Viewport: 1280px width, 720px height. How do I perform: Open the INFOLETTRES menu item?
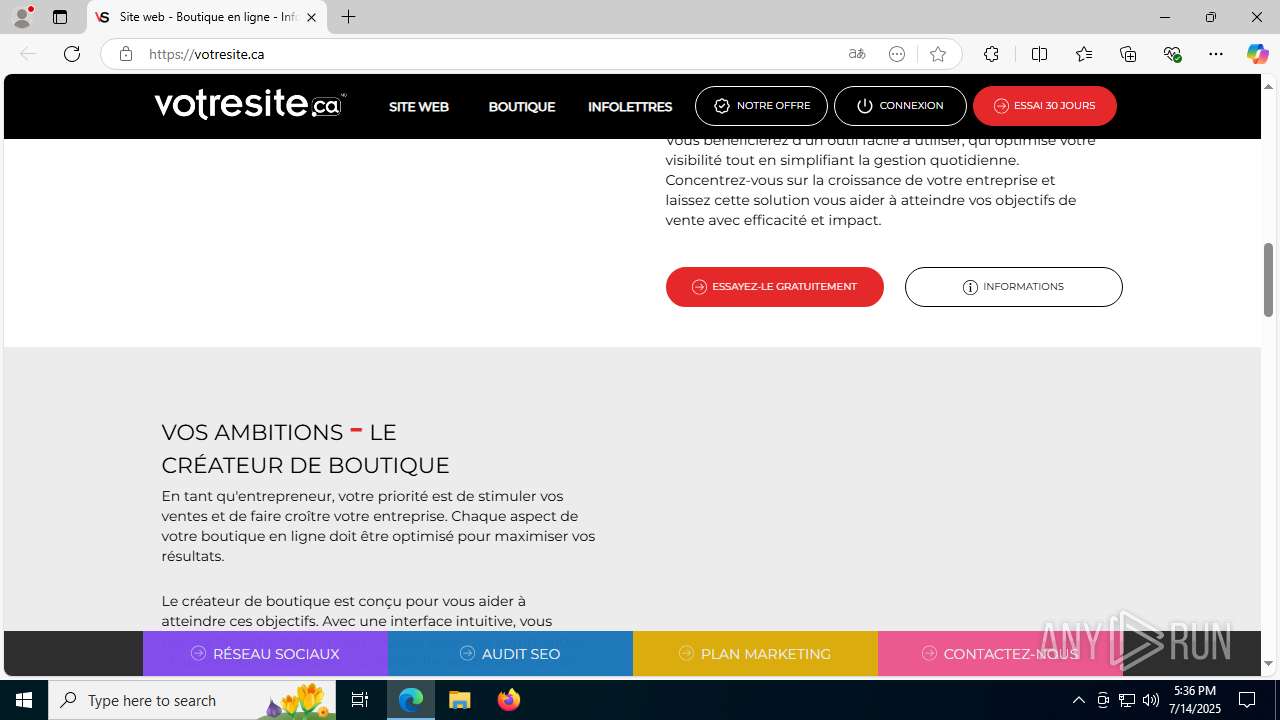tap(630, 106)
